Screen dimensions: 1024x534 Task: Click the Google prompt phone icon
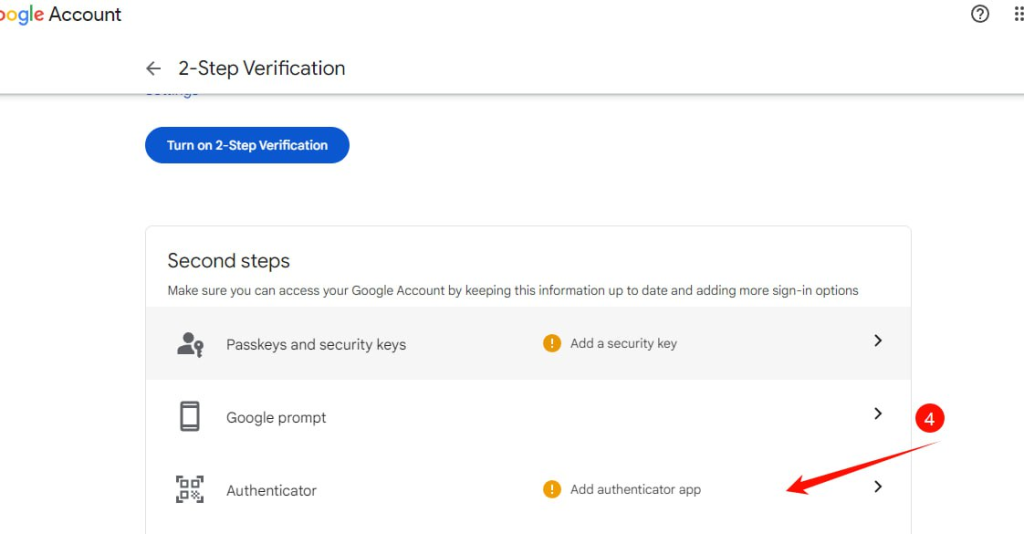click(190, 416)
